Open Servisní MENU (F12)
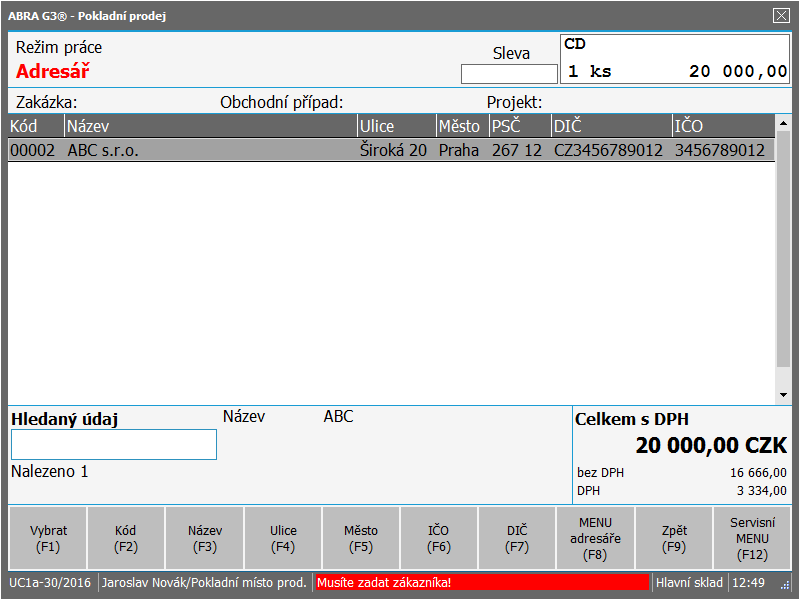800x600 pixels. (752, 539)
